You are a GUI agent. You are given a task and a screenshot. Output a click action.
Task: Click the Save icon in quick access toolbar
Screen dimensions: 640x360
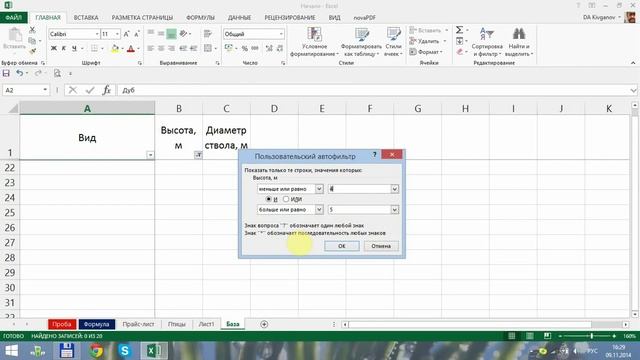(6, 73)
